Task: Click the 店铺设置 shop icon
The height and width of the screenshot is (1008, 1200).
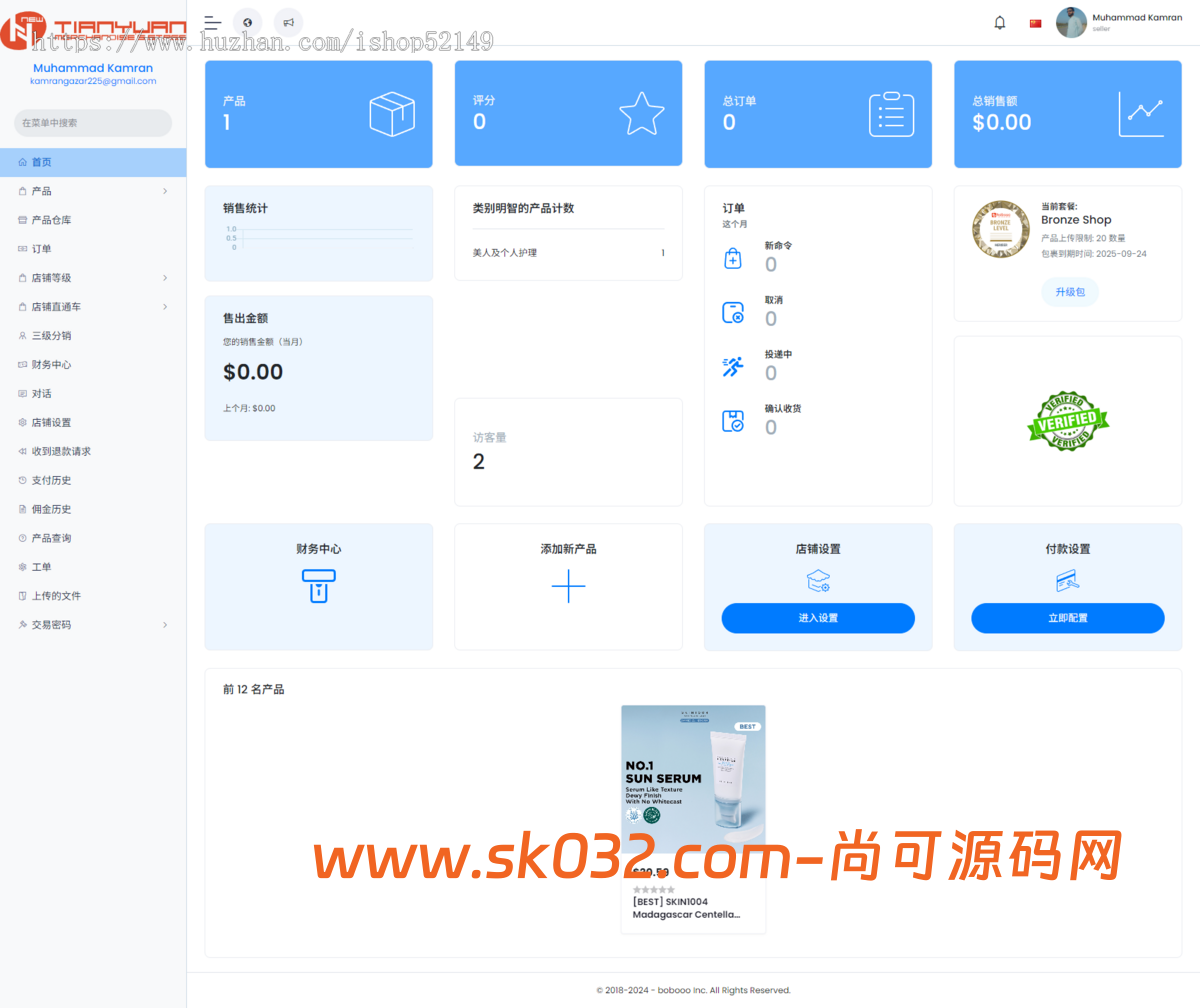Action: pos(818,581)
